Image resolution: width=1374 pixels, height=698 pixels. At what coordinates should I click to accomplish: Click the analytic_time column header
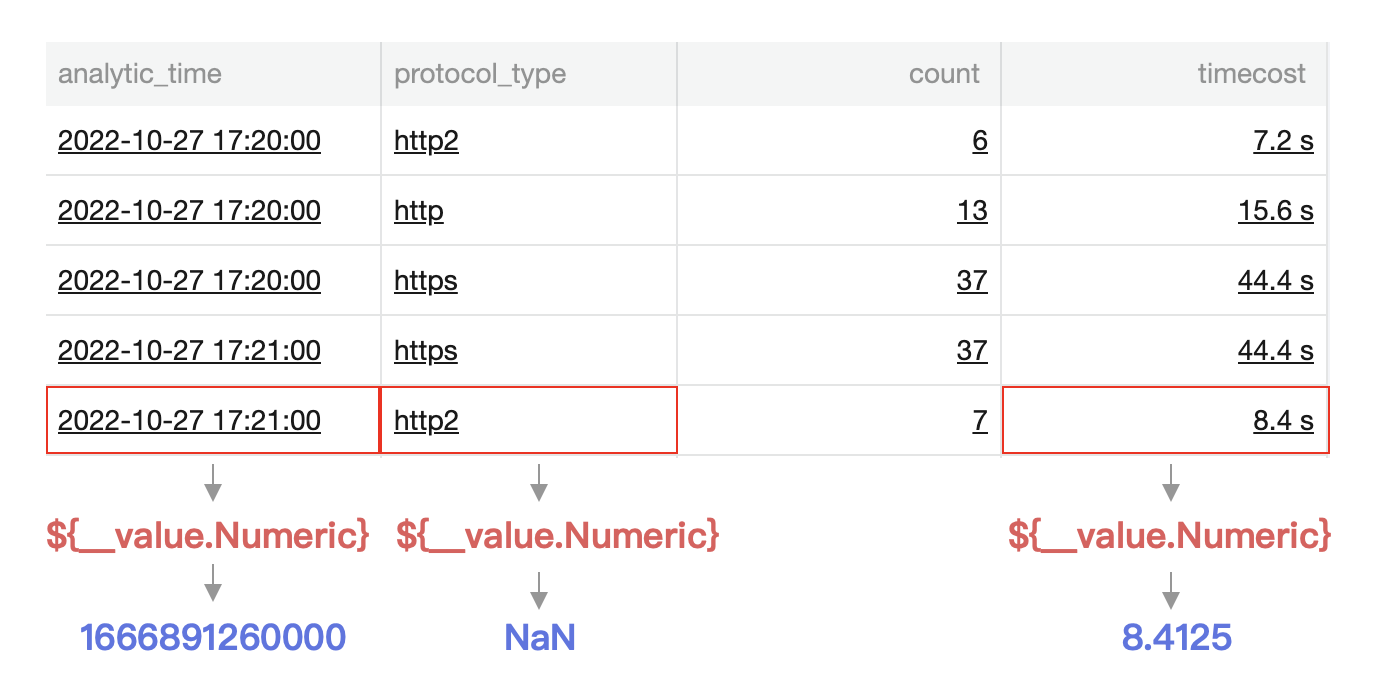click(x=140, y=74)
